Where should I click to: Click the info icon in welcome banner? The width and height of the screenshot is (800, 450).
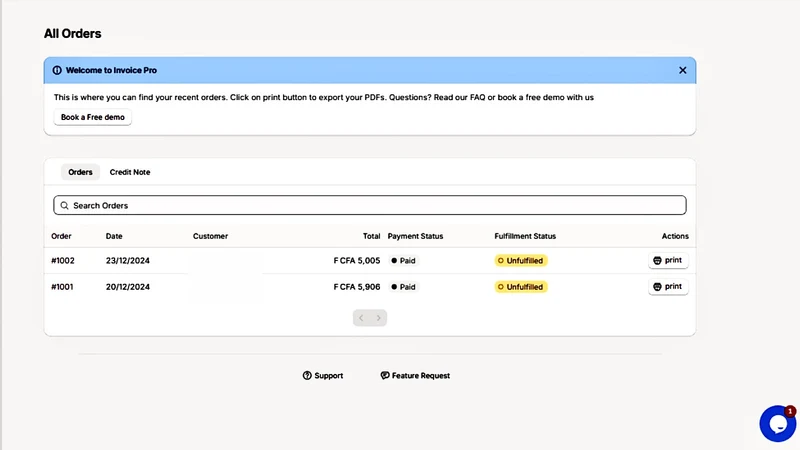tap(57, 70)
